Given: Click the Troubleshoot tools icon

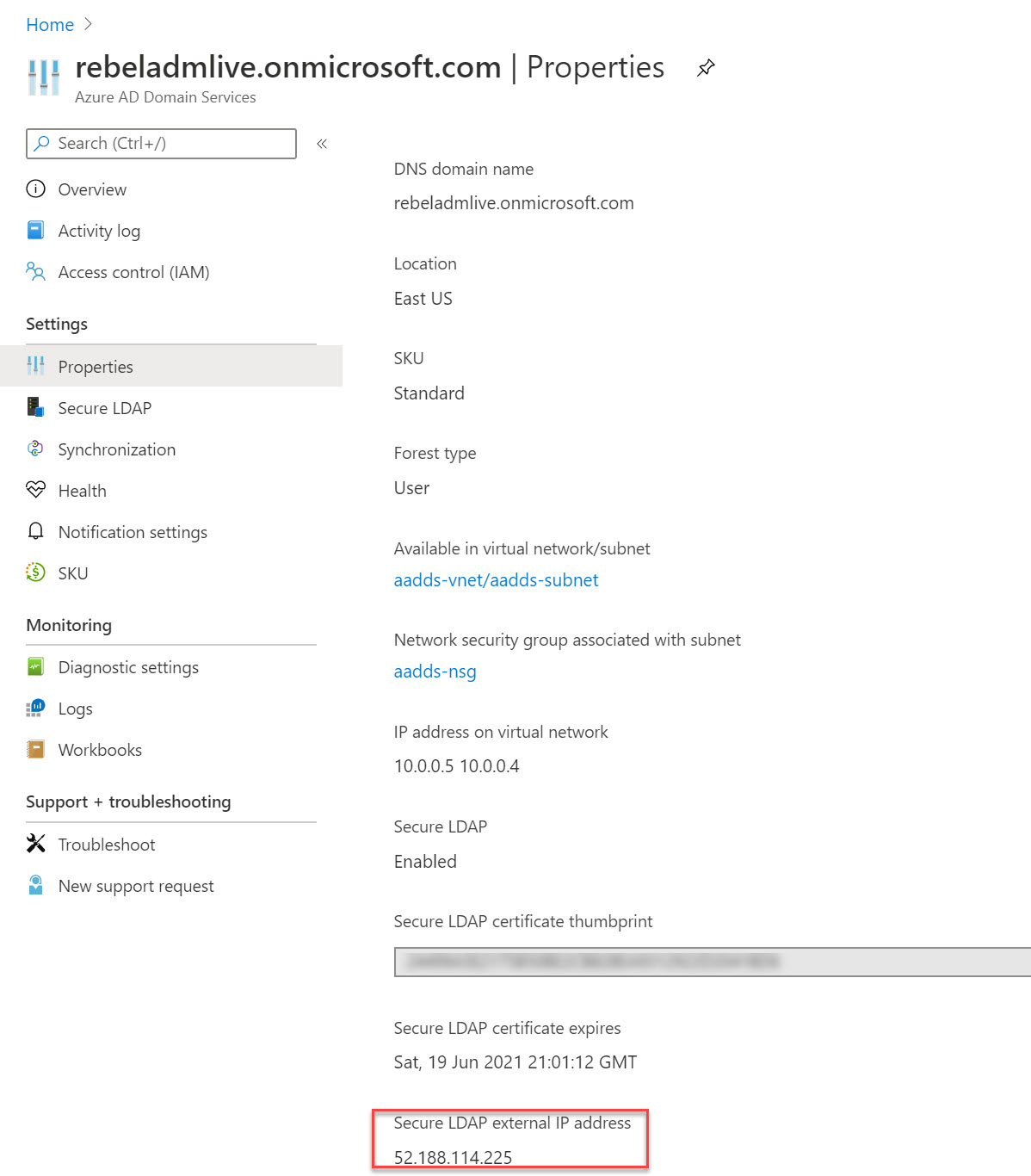Looking at the screenshot, I should click(35, 844).
